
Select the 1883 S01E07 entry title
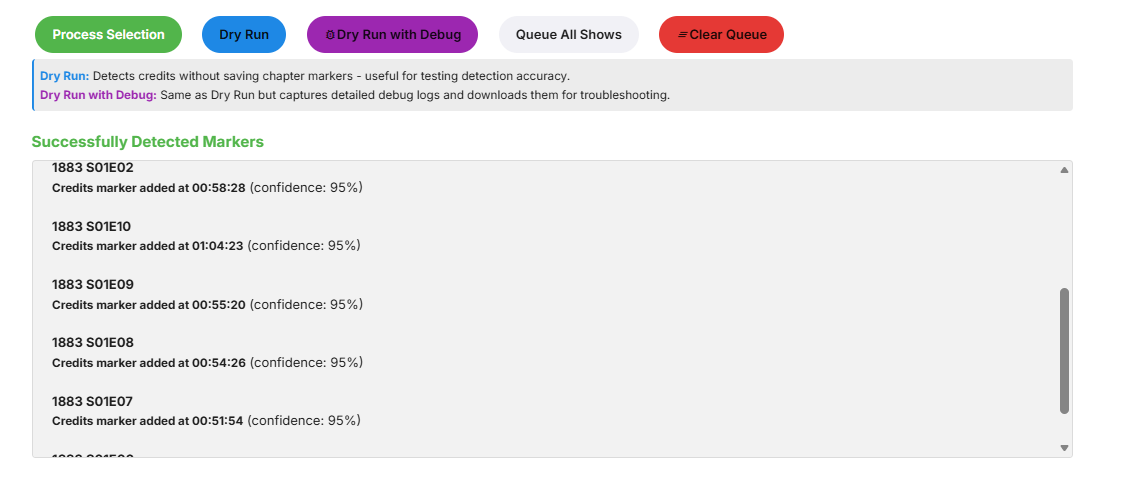pyautogui.click(x=92, y=401)
